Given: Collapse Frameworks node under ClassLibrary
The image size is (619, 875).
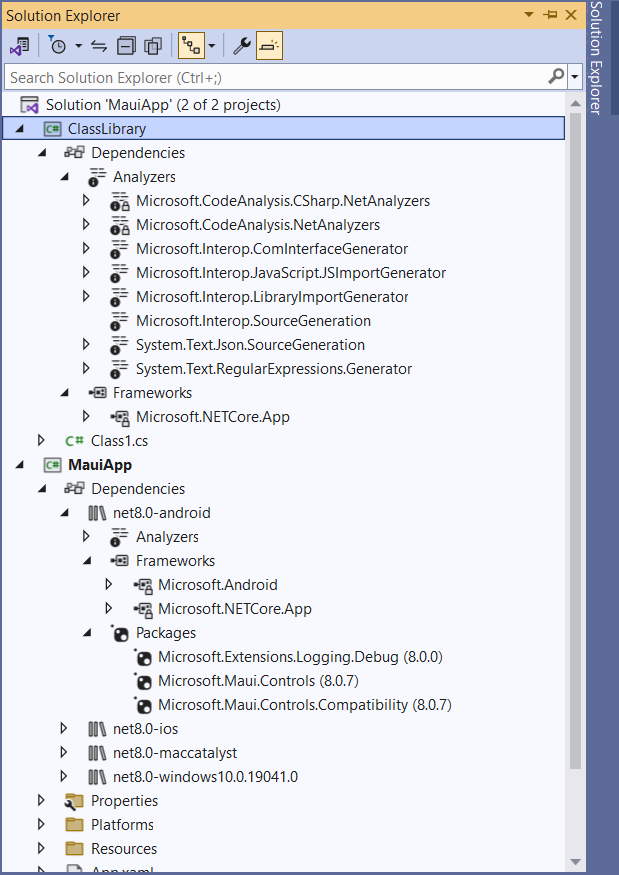Looking at the screenshot, I should [65, 392].
